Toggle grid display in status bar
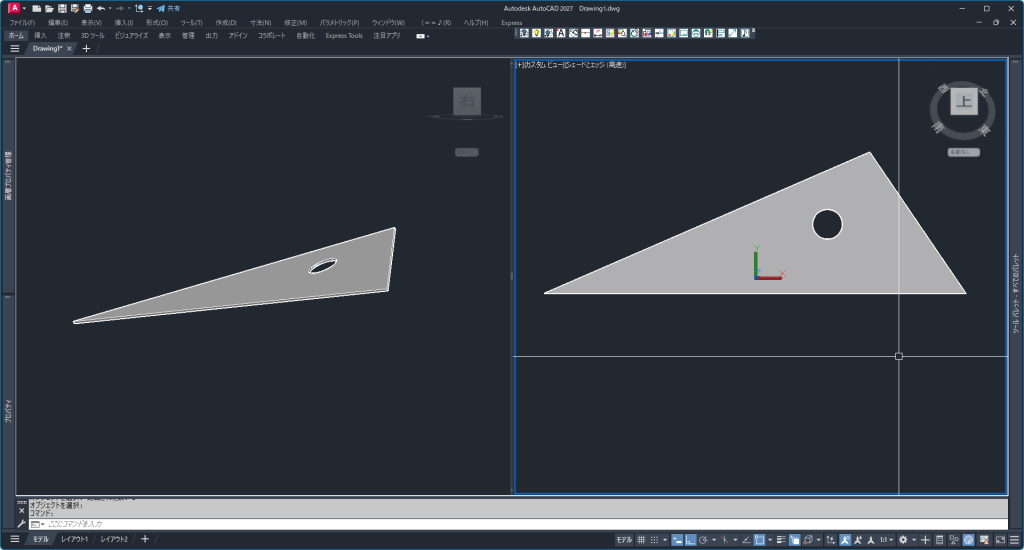This screenshot has height=550, width=1024. coord(641,540)
